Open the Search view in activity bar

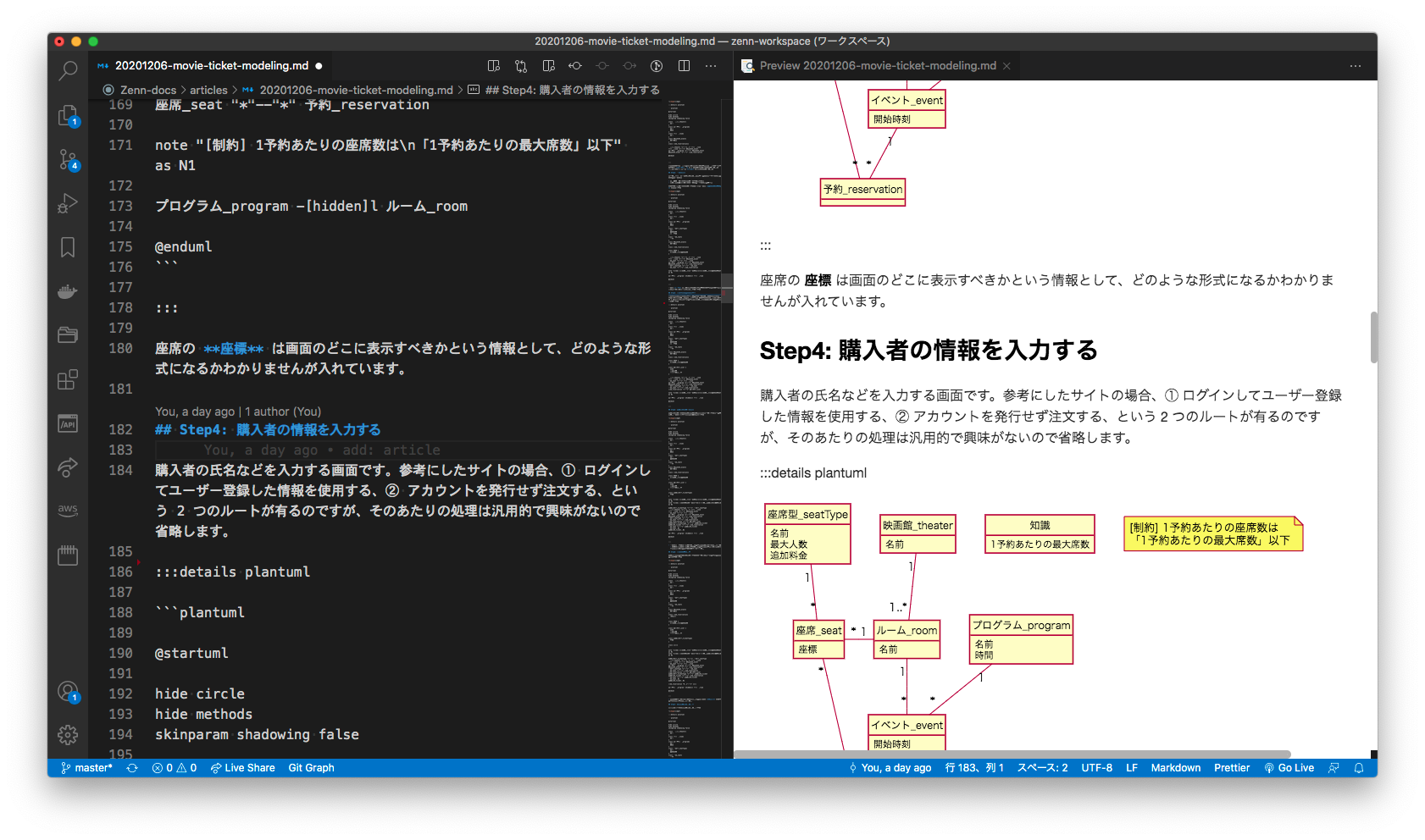68,70
